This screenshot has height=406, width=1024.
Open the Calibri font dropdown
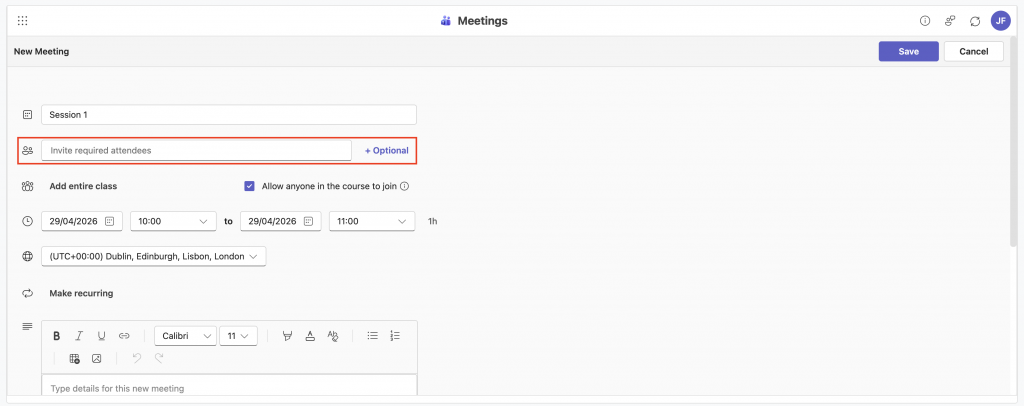tap(185, 336)
